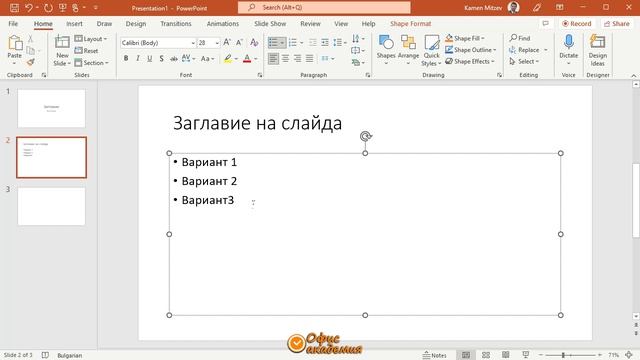Clear all formatting icon
Screen dimensions: 640x360
(254, 42)
